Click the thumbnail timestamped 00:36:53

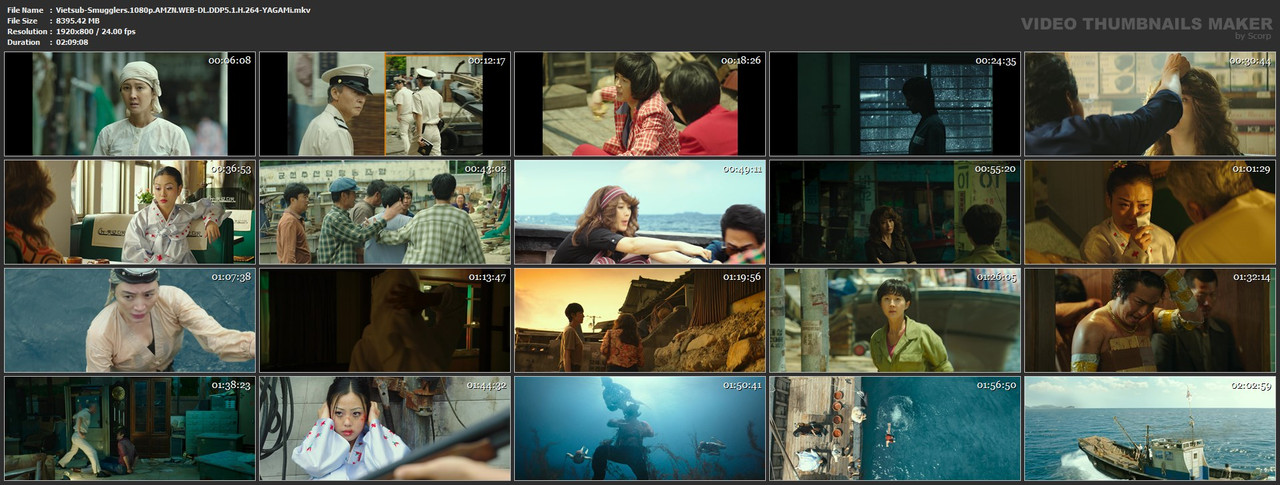tap(130, 212)
